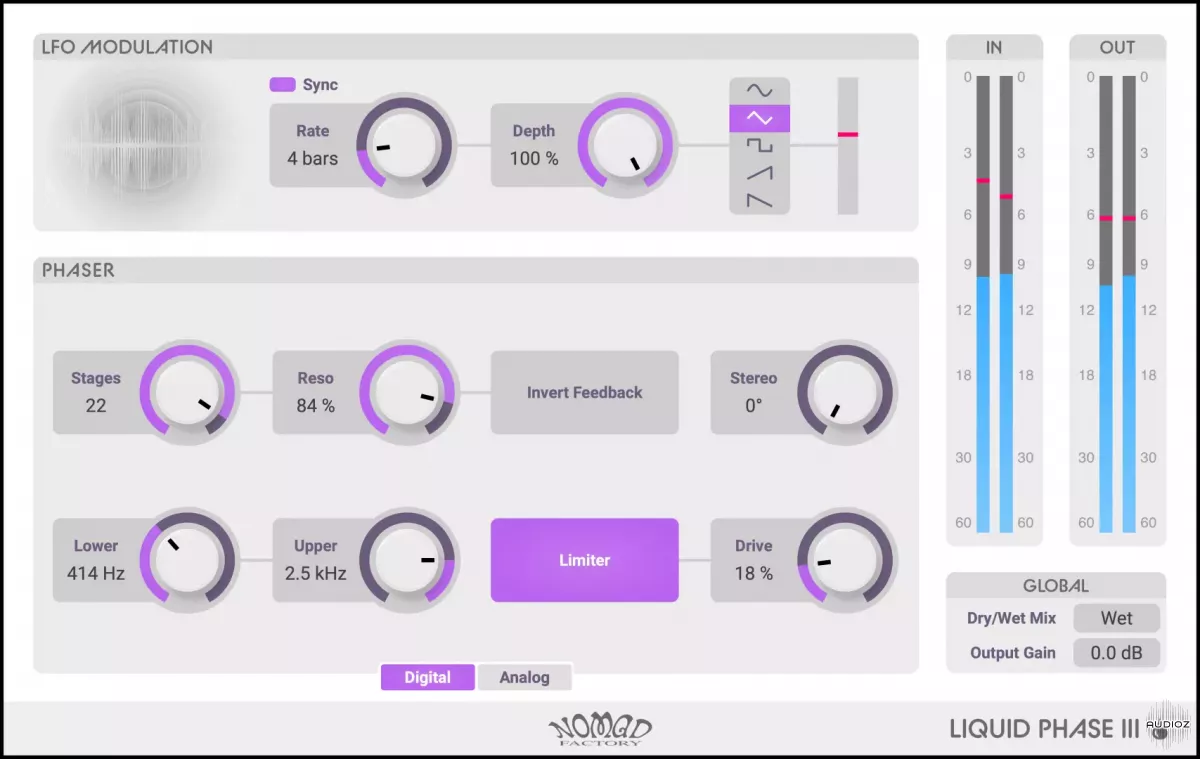Click the Depth knob

tap(626, 145)
